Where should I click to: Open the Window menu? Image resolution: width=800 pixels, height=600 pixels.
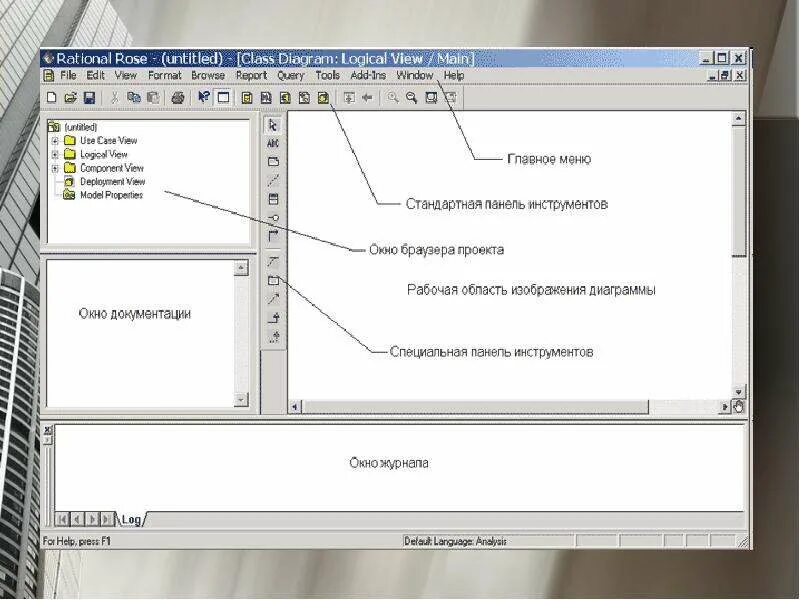415,76
